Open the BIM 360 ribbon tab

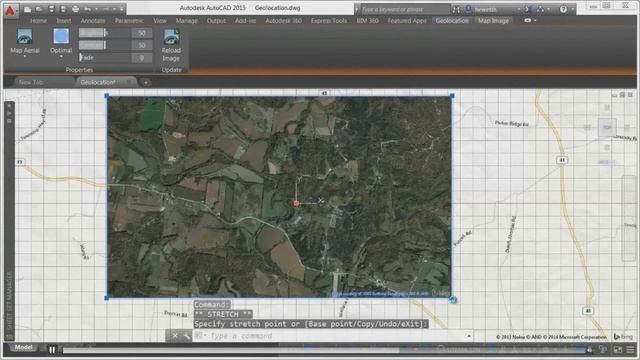[x=367, y=20]
